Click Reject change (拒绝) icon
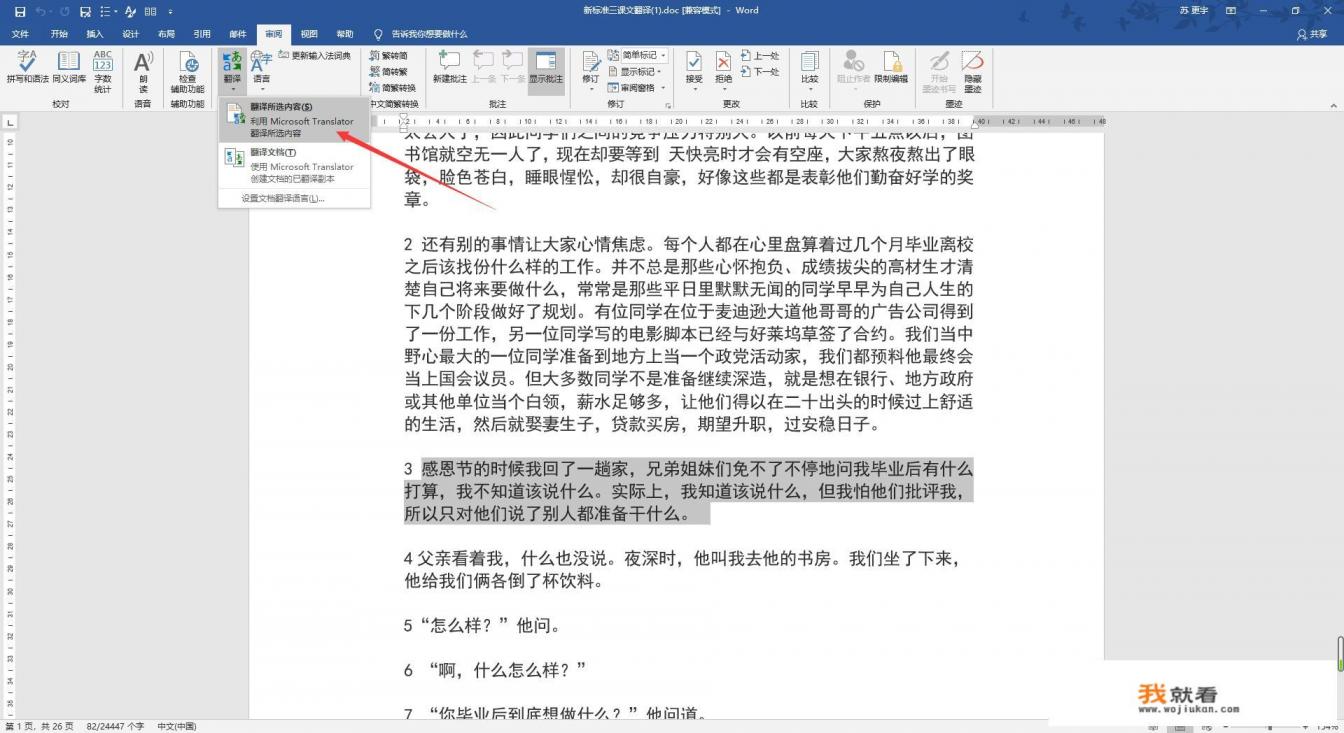Screen dimensions: 1344x733 [723, 64]
